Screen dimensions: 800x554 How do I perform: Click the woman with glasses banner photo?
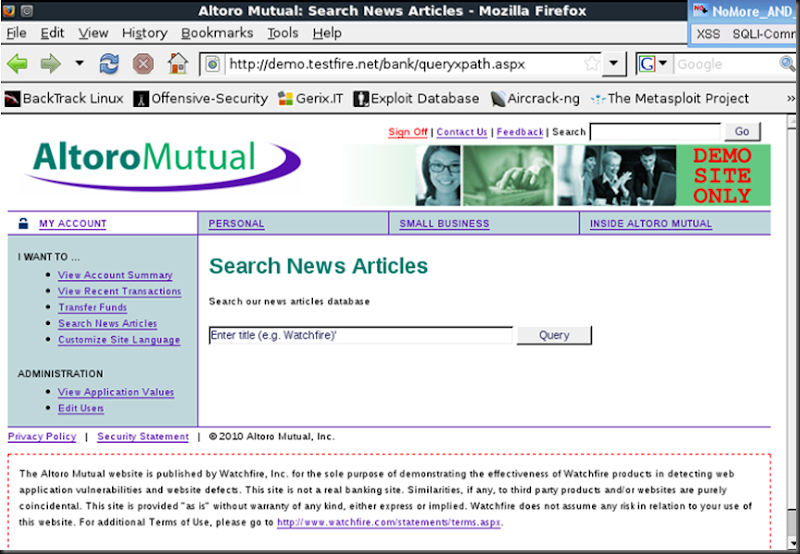(438, 175)
